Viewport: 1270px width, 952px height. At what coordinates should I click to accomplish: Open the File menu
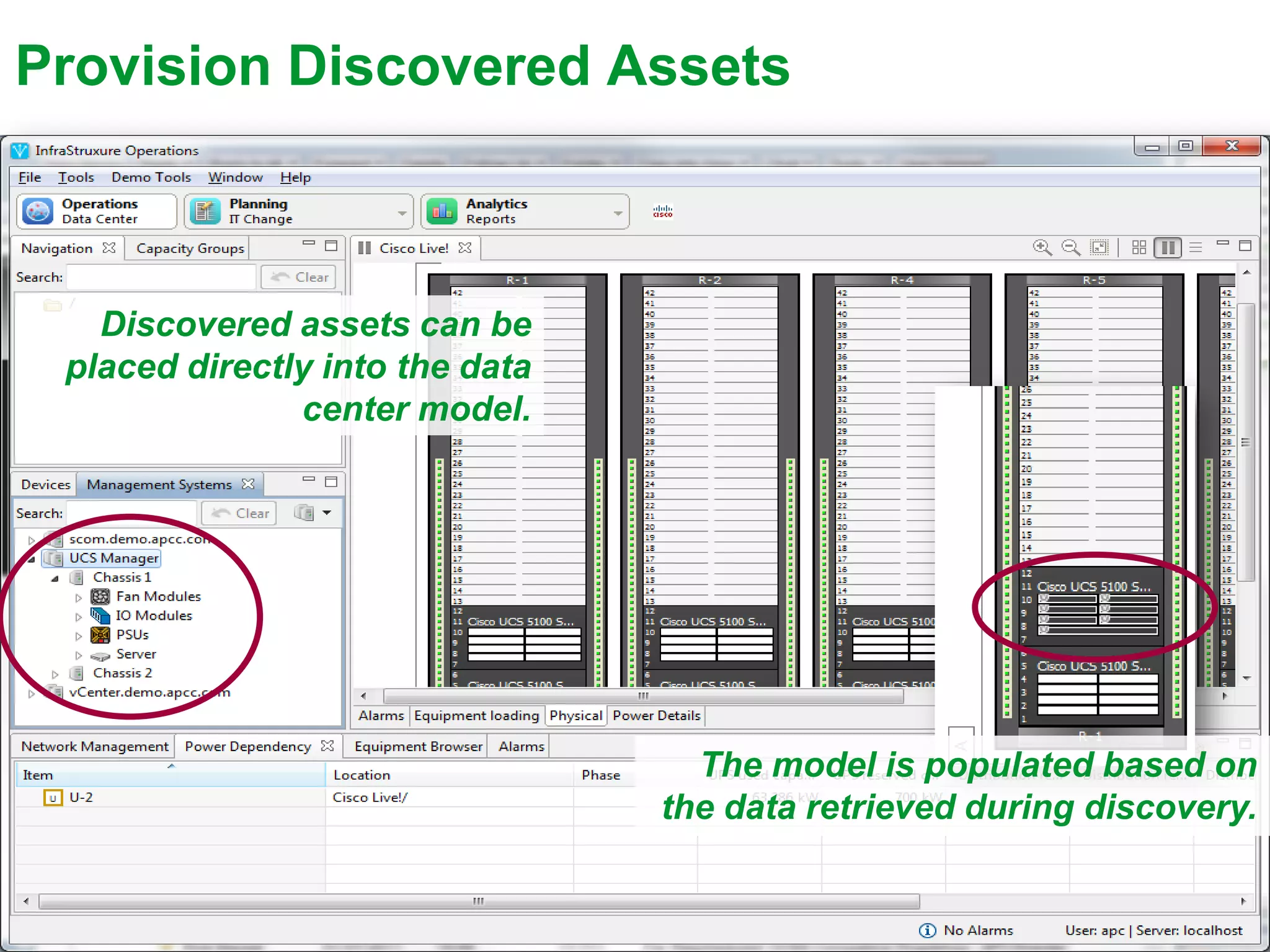29,177
